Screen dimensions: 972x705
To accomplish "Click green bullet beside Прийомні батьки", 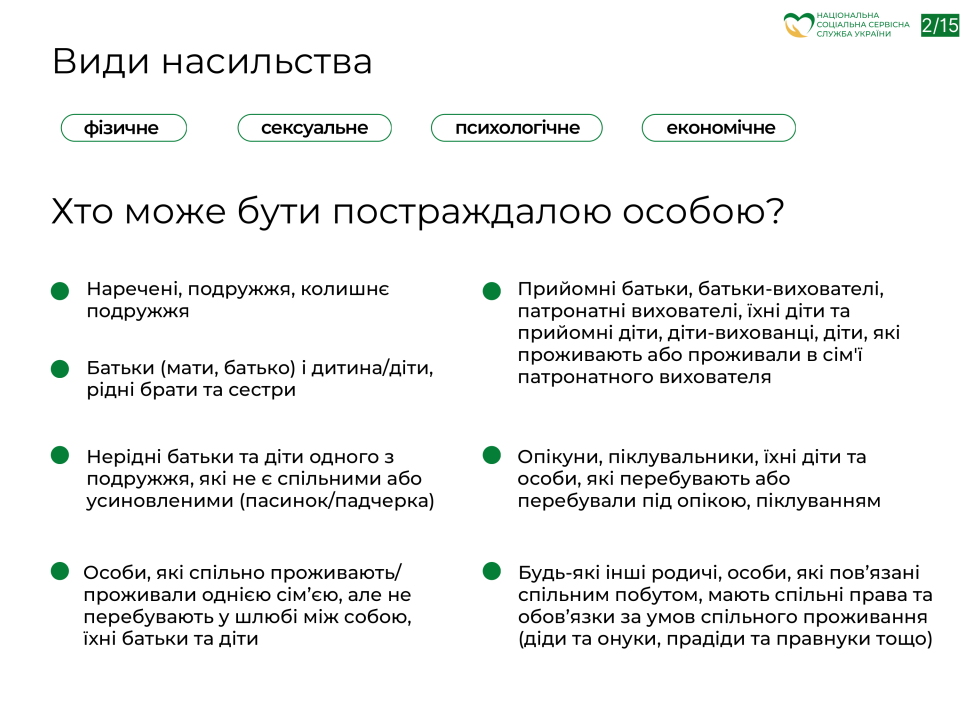I will pos(492,290).
